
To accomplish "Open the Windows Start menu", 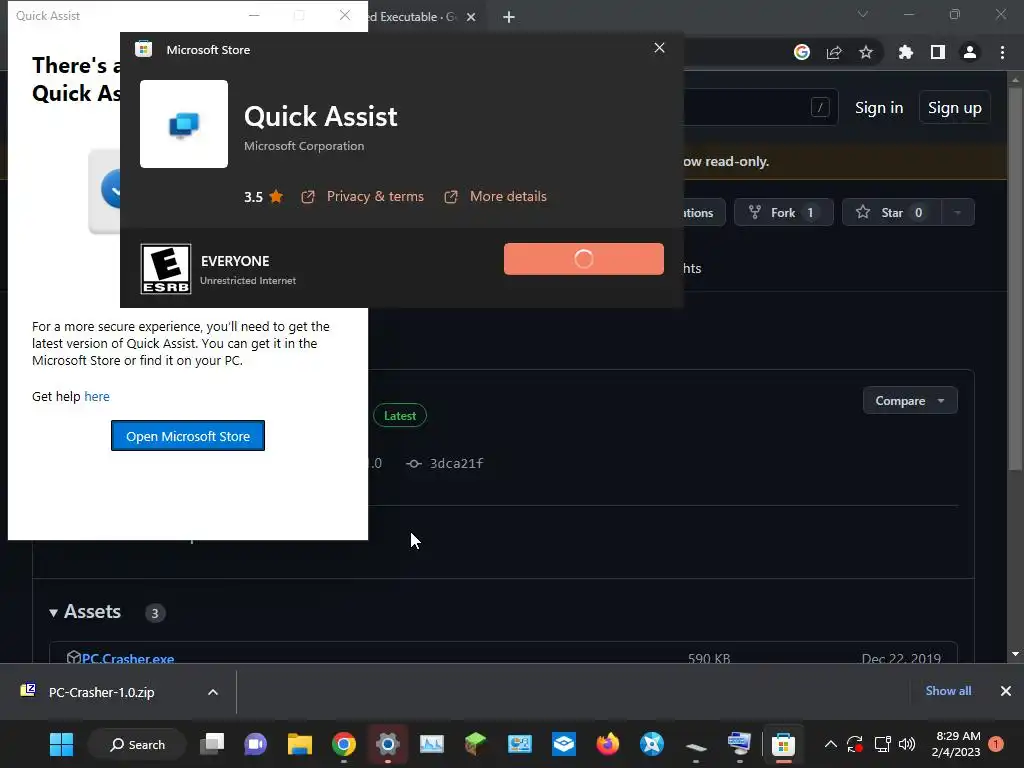I will (61, 744).
